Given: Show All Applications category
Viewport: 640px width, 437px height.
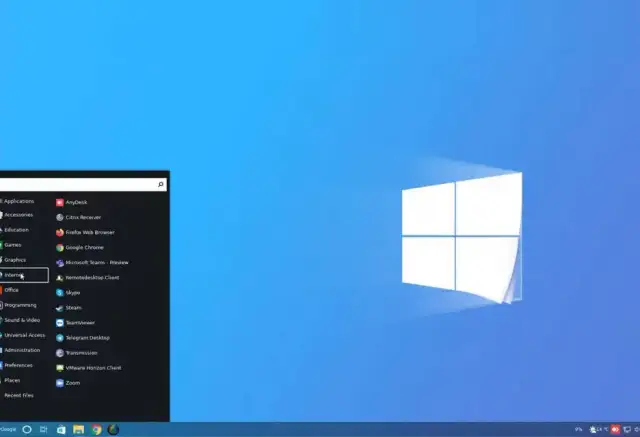Looking at the screenshot, I should click(17, 201).
